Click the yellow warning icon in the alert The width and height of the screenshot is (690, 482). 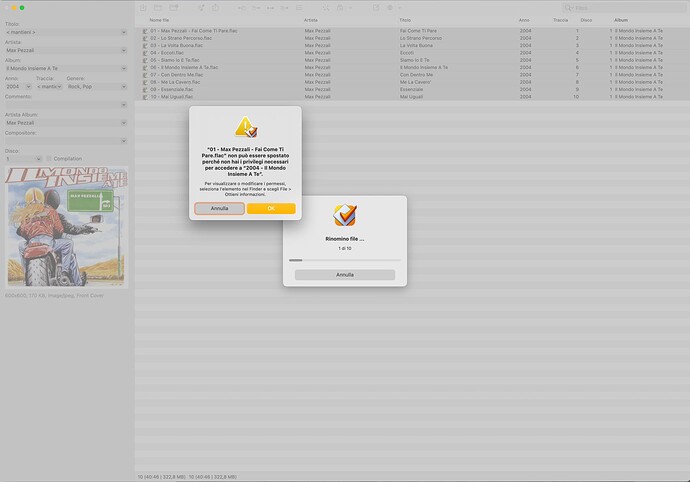point(246,127)
